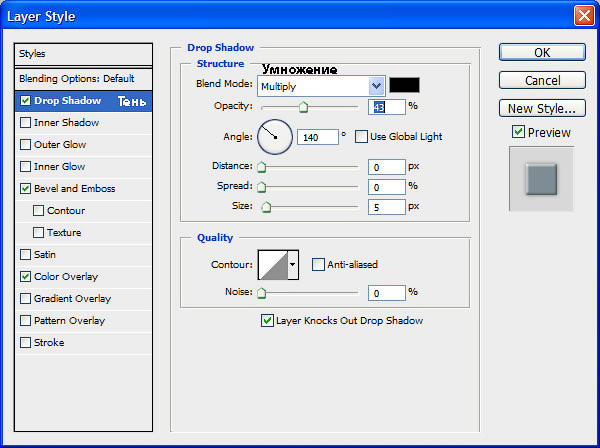Click the Angle value field showing 140
Viewport: 600px width, 448px height.
(x=318, y=137)
